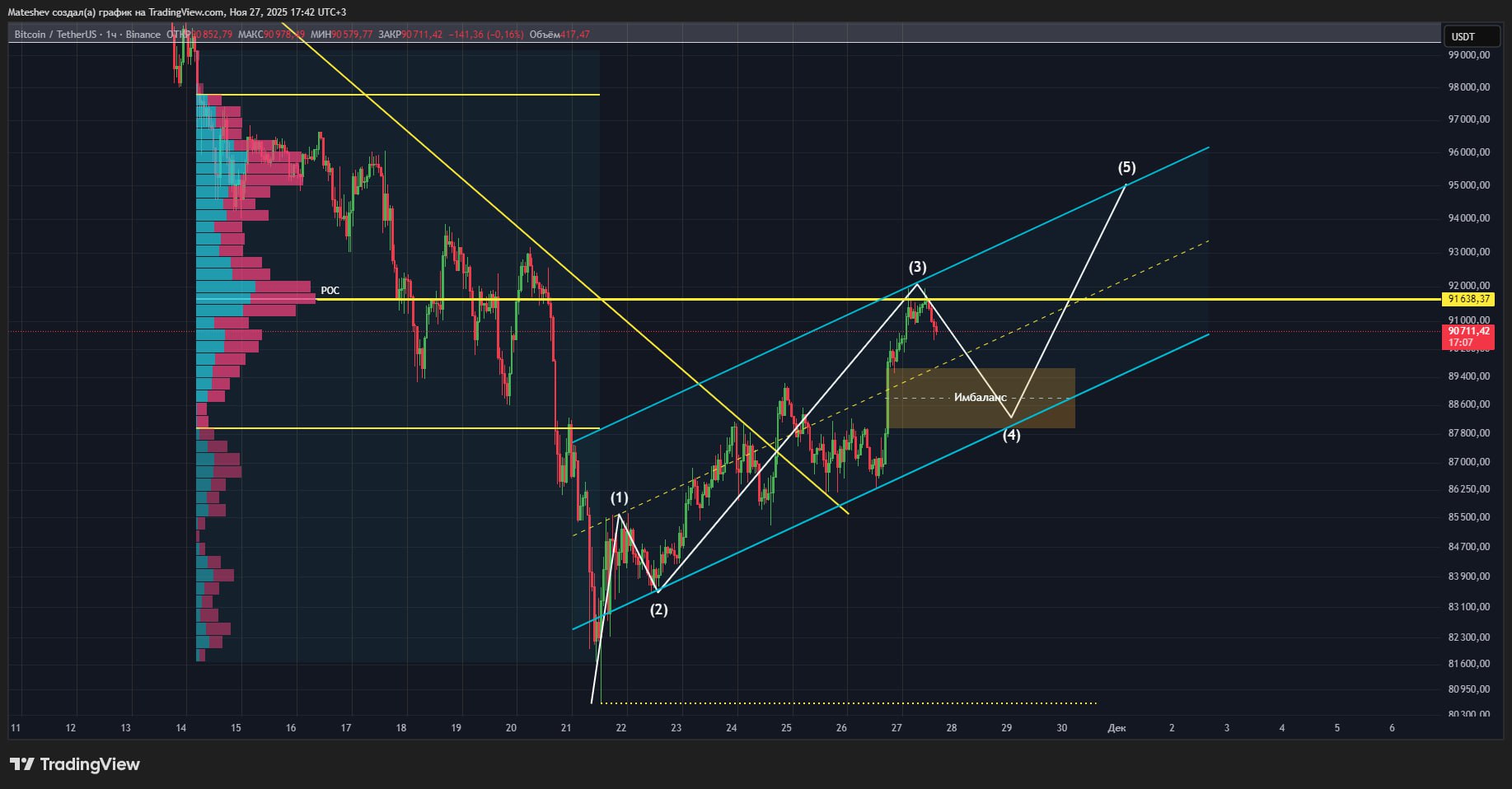Click the Binance exchange name in the legend
1512x789 pixels.
click(x=143, y=35)
